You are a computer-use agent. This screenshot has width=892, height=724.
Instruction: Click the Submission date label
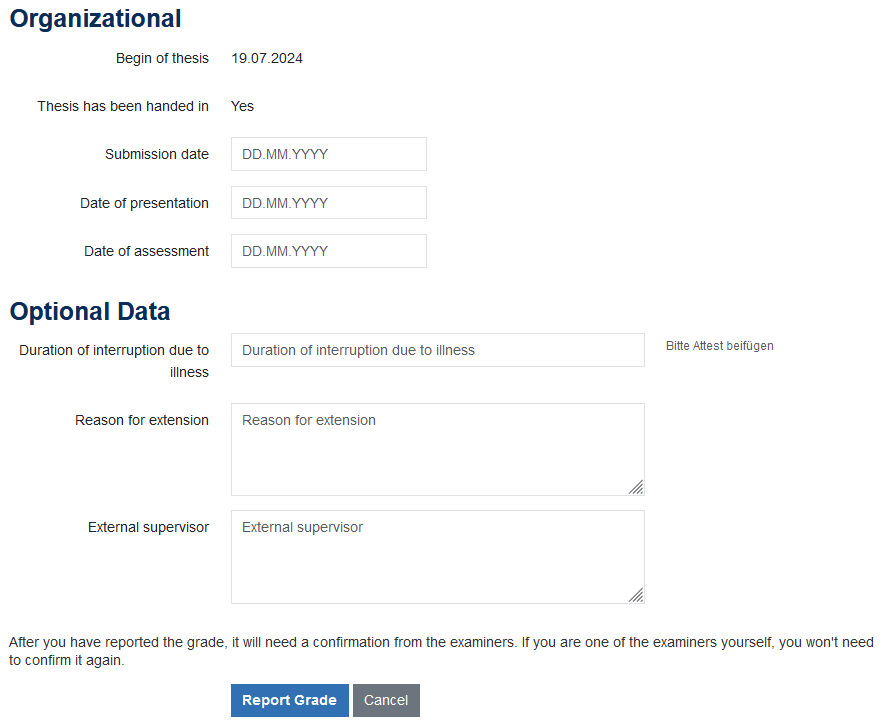[x=157, y=154]
